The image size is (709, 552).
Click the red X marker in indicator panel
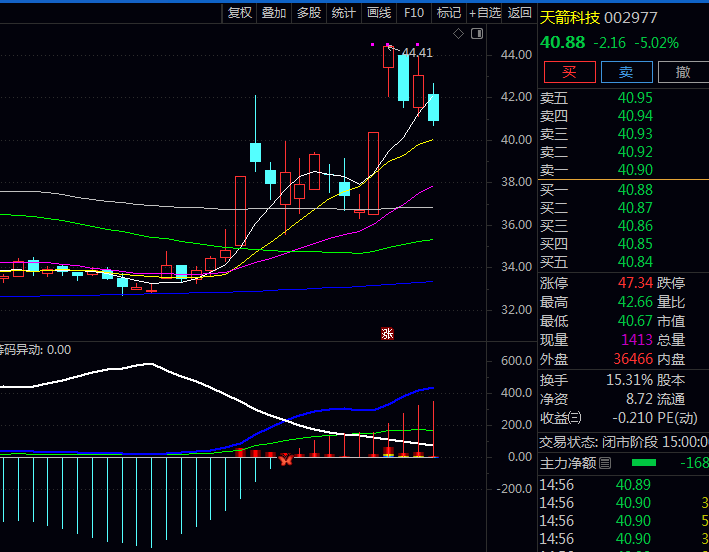[286, 458]
